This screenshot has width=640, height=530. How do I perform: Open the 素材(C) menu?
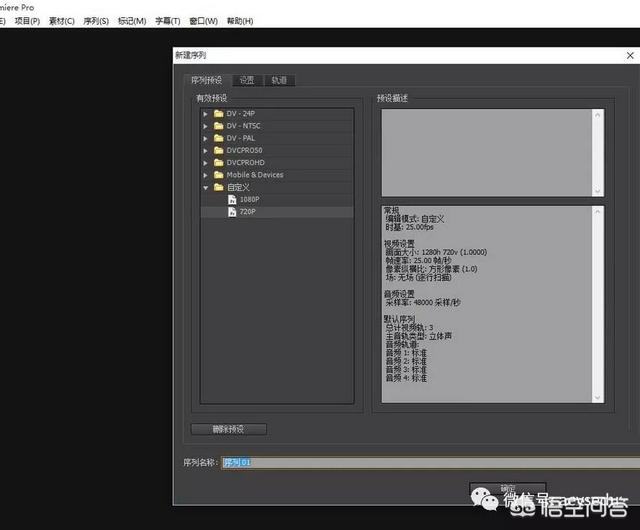tap(62, 21)
